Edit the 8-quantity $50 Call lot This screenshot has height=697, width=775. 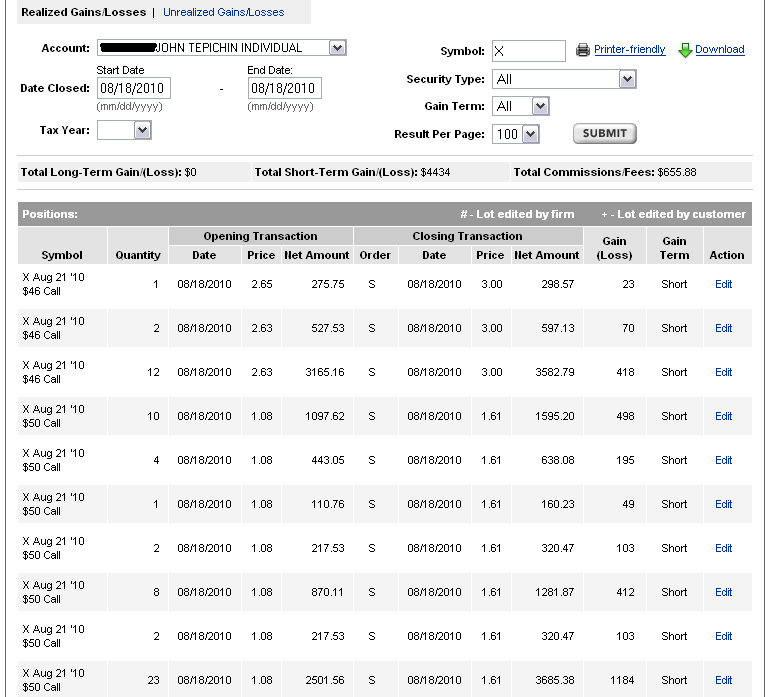pyautogui.click(x=723, y=592)
